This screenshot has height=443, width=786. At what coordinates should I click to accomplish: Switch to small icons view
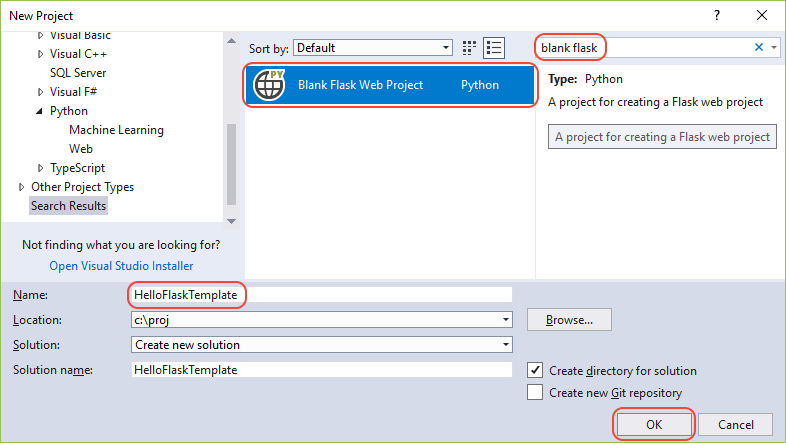470,48
